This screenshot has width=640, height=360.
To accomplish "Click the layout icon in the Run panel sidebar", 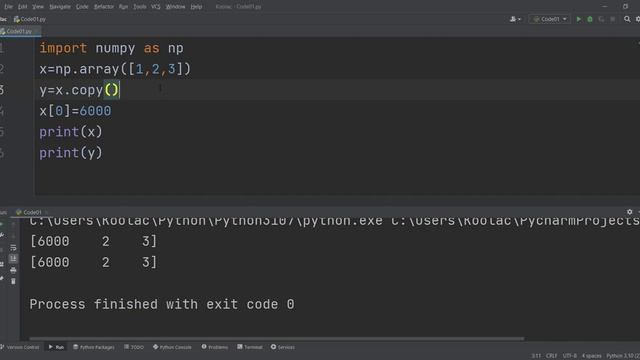I will point(2,264).
